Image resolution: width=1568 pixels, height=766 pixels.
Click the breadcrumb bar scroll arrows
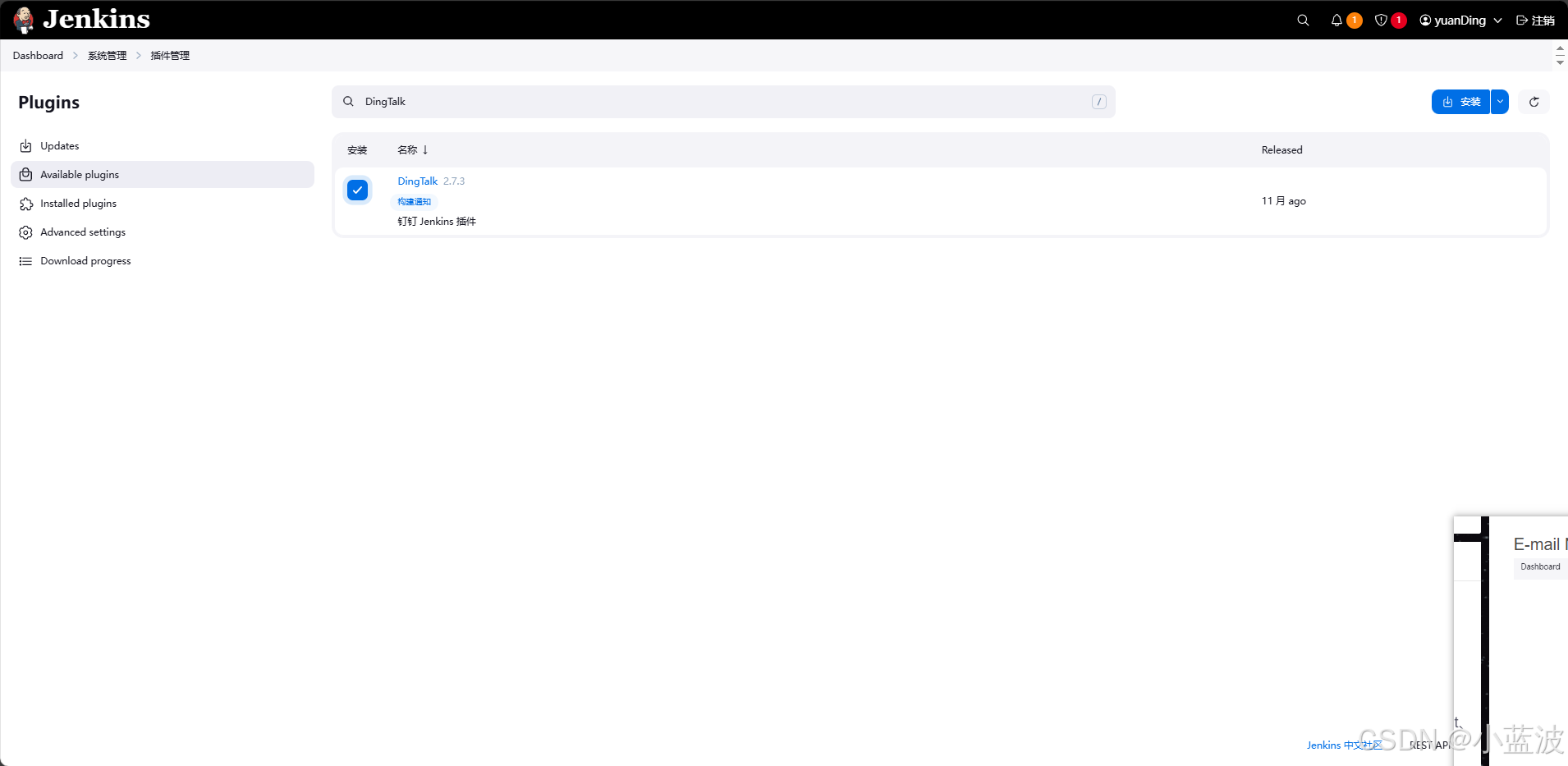pyautogui.click(x=1560, y=56)
